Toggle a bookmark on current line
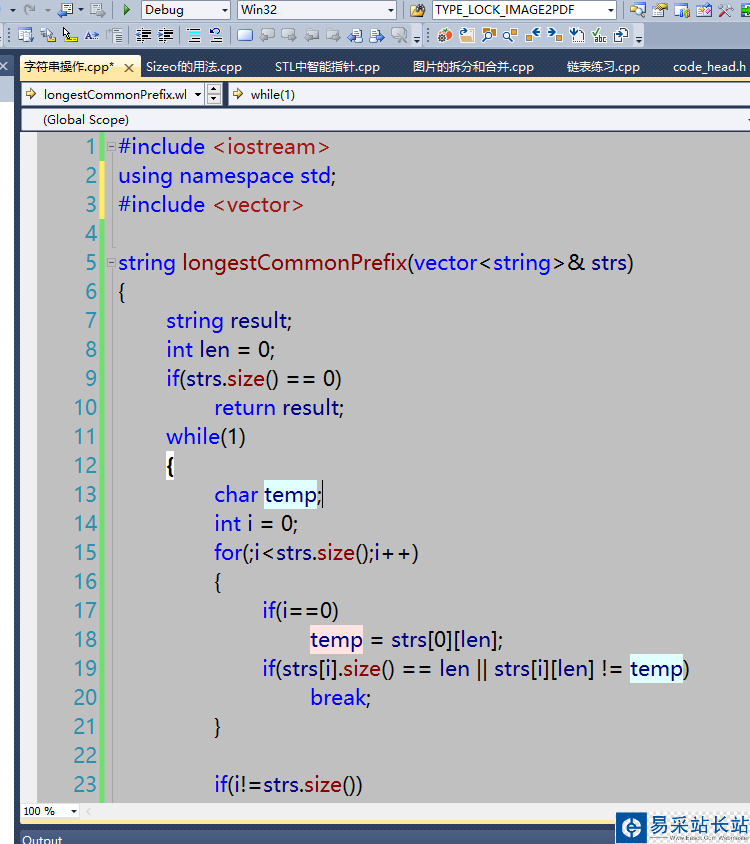Image resolution: width=750 pixels, height=844 pixels. 245,35
